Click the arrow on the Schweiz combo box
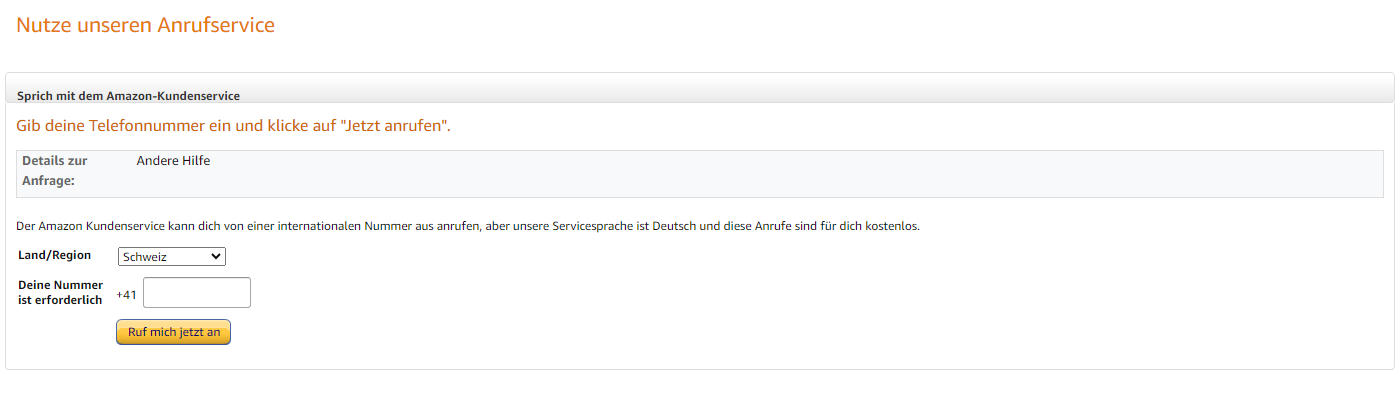Image resolution: width=1400 pixels, height=405 pixels. click(x=216, y=257)
